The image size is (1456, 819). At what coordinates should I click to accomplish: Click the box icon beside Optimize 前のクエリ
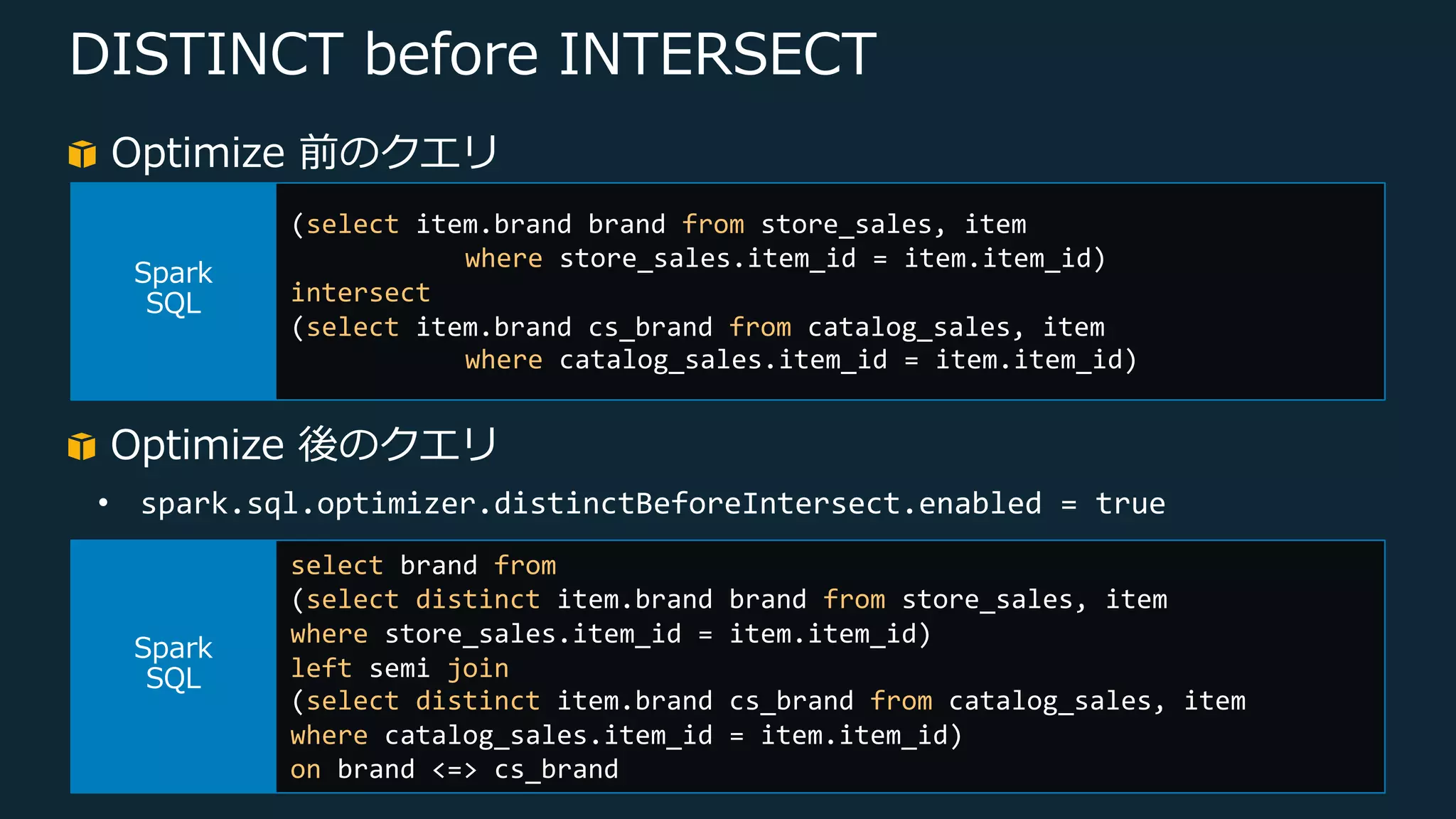click(x=82, y=154)
